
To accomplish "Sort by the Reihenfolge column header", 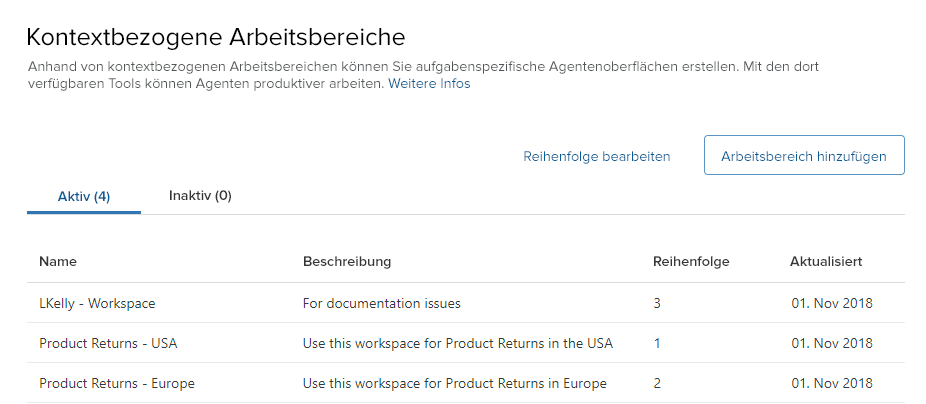I will 691,262.
